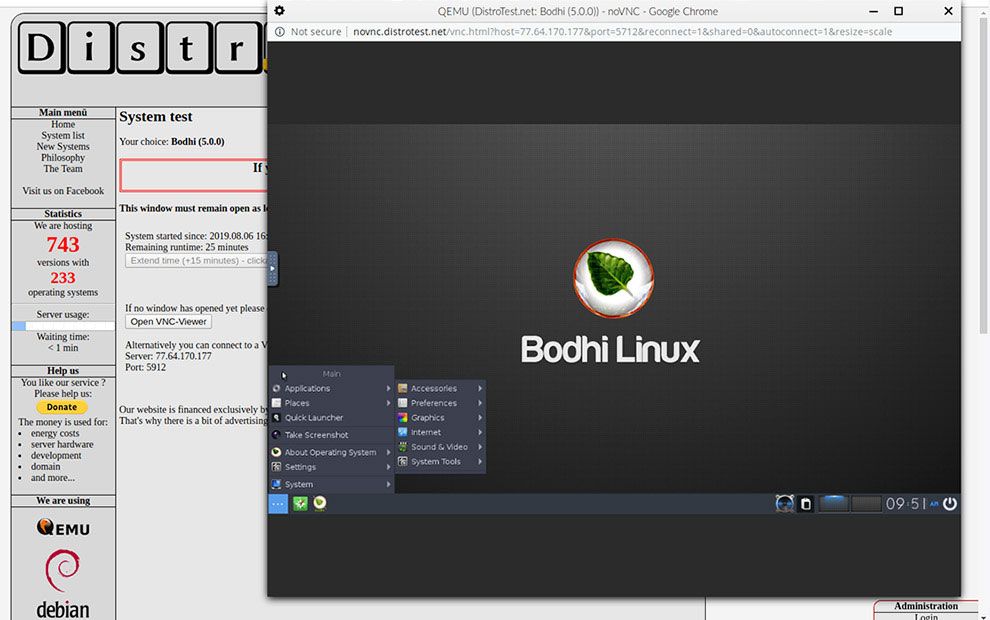
Task: Open the Settings menu entry
Action: pos(331,467)
